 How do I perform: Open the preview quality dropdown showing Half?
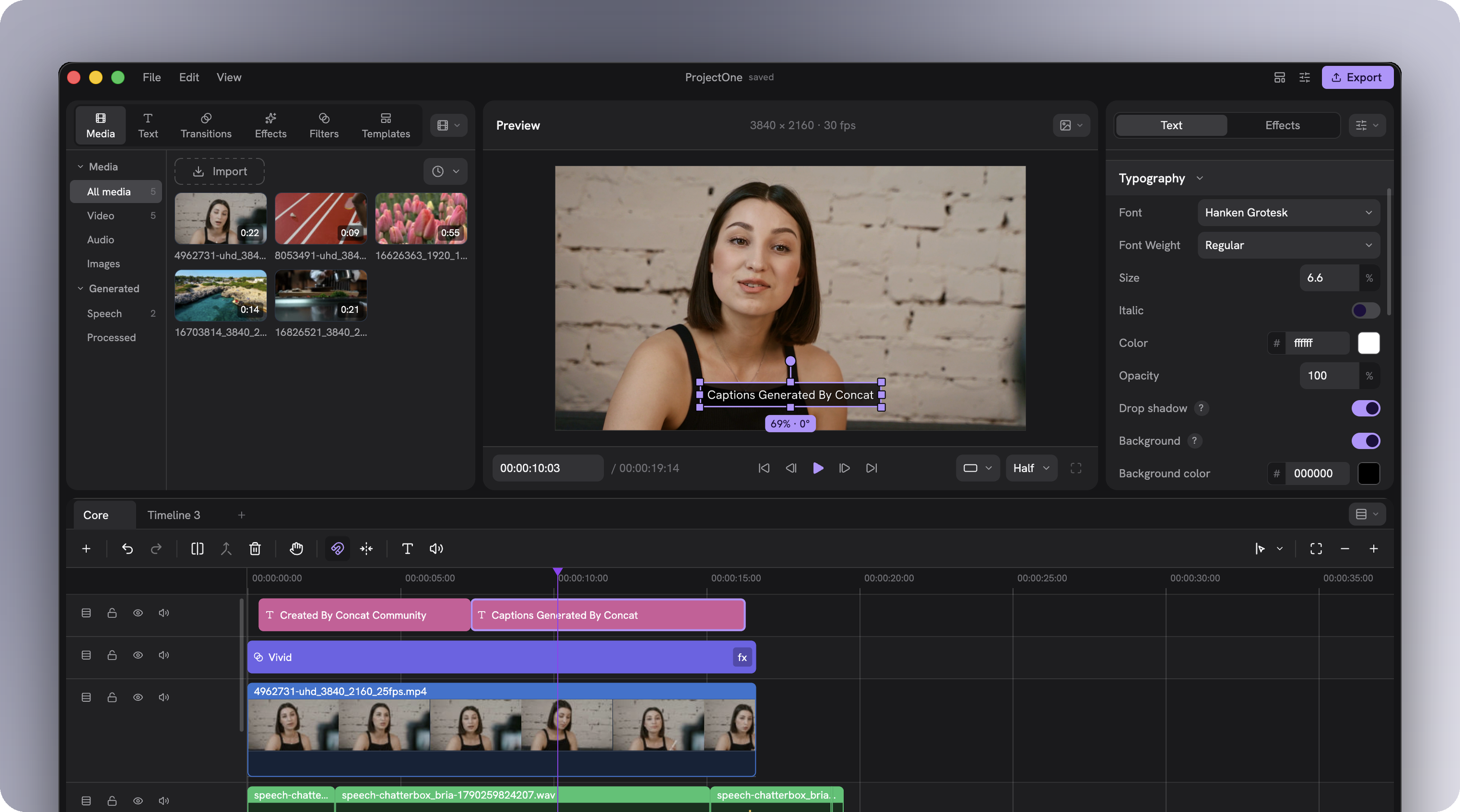(x=1031, y=468)
